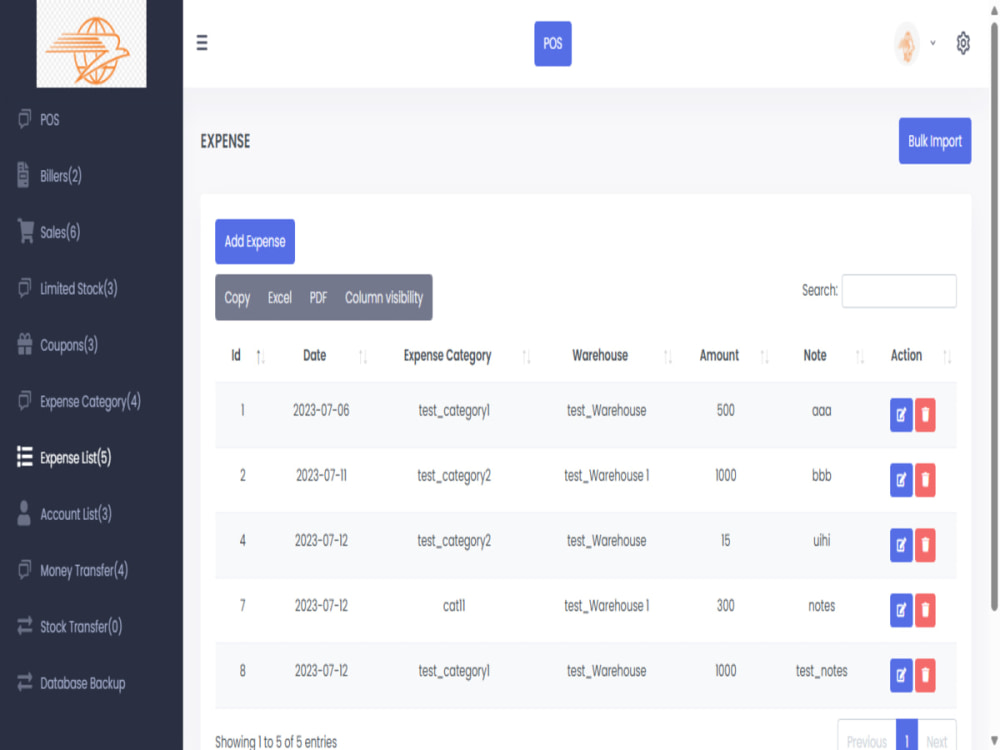1000x750 pixels.
Task: Click the Stock Transfer arrows icon
Action: pos(24,626)
